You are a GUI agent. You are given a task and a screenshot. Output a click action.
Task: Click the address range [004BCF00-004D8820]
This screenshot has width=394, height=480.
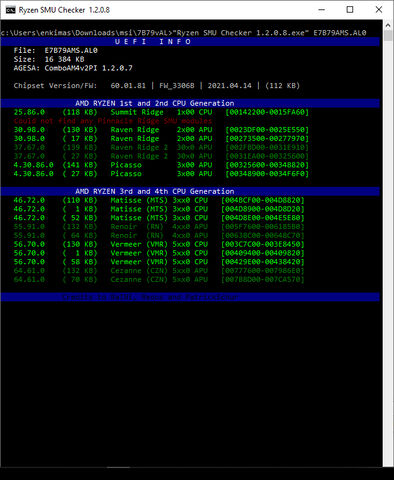click(x=263, y=200)
